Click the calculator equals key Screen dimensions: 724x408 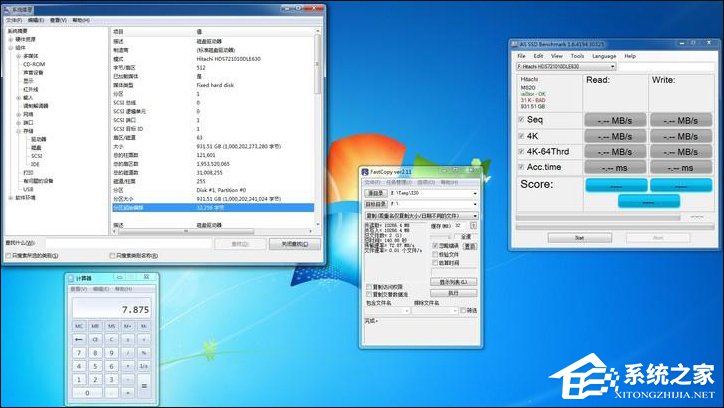[x=144, y=386]
